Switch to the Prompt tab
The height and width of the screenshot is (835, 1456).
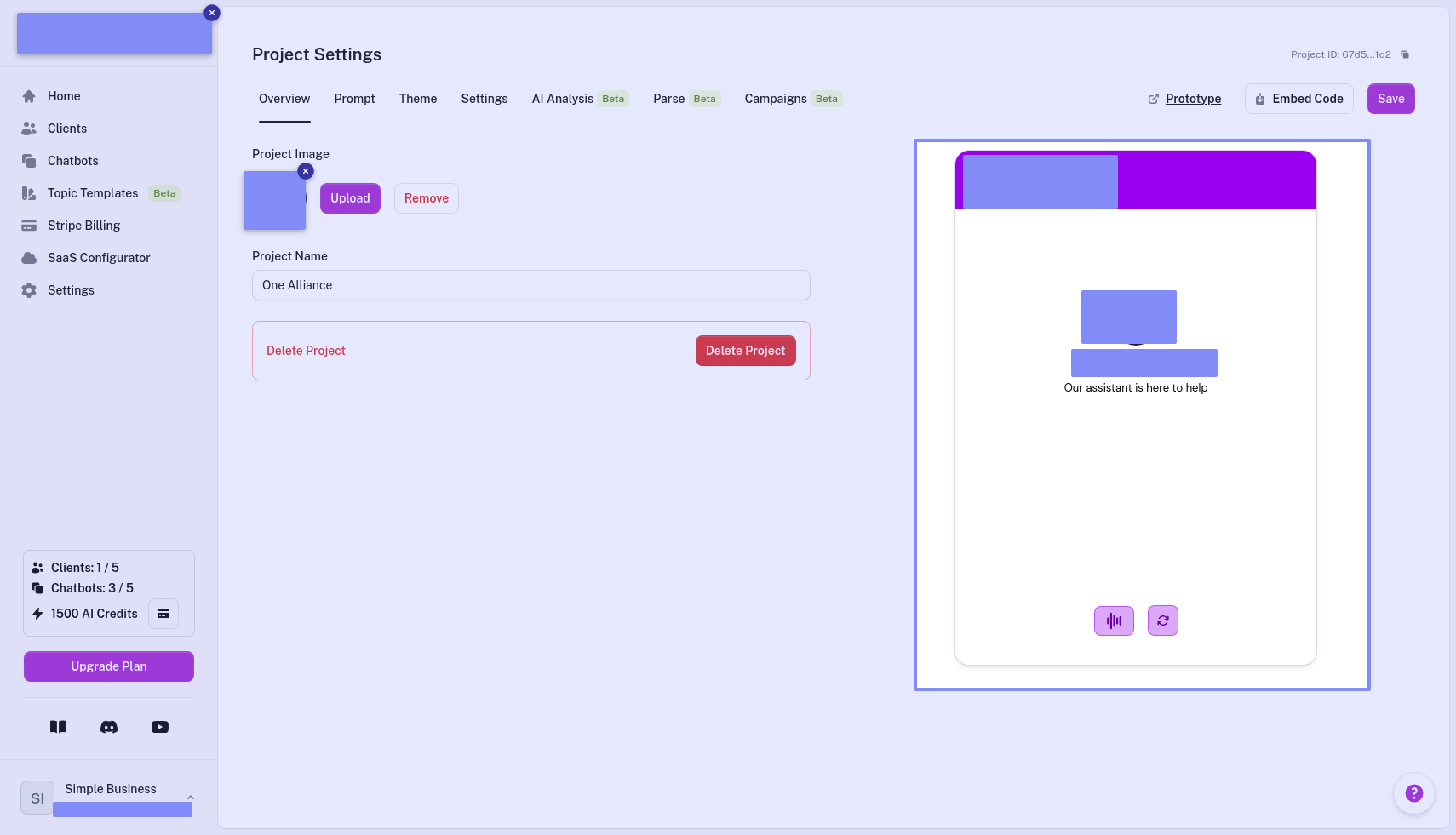pyautogui.click(x=354, y=99)
